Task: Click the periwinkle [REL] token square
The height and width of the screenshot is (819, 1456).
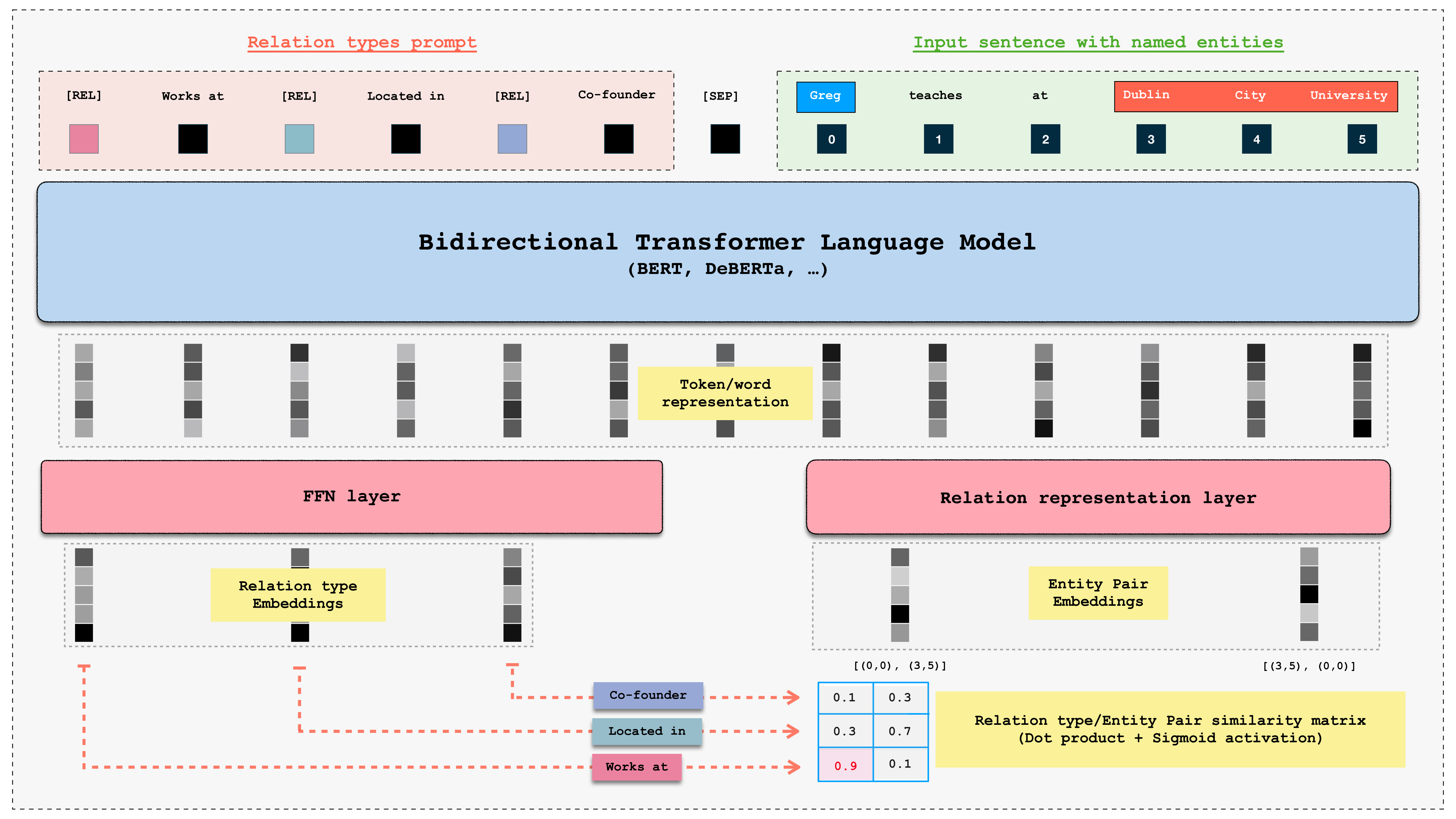Action: (512, 139)
